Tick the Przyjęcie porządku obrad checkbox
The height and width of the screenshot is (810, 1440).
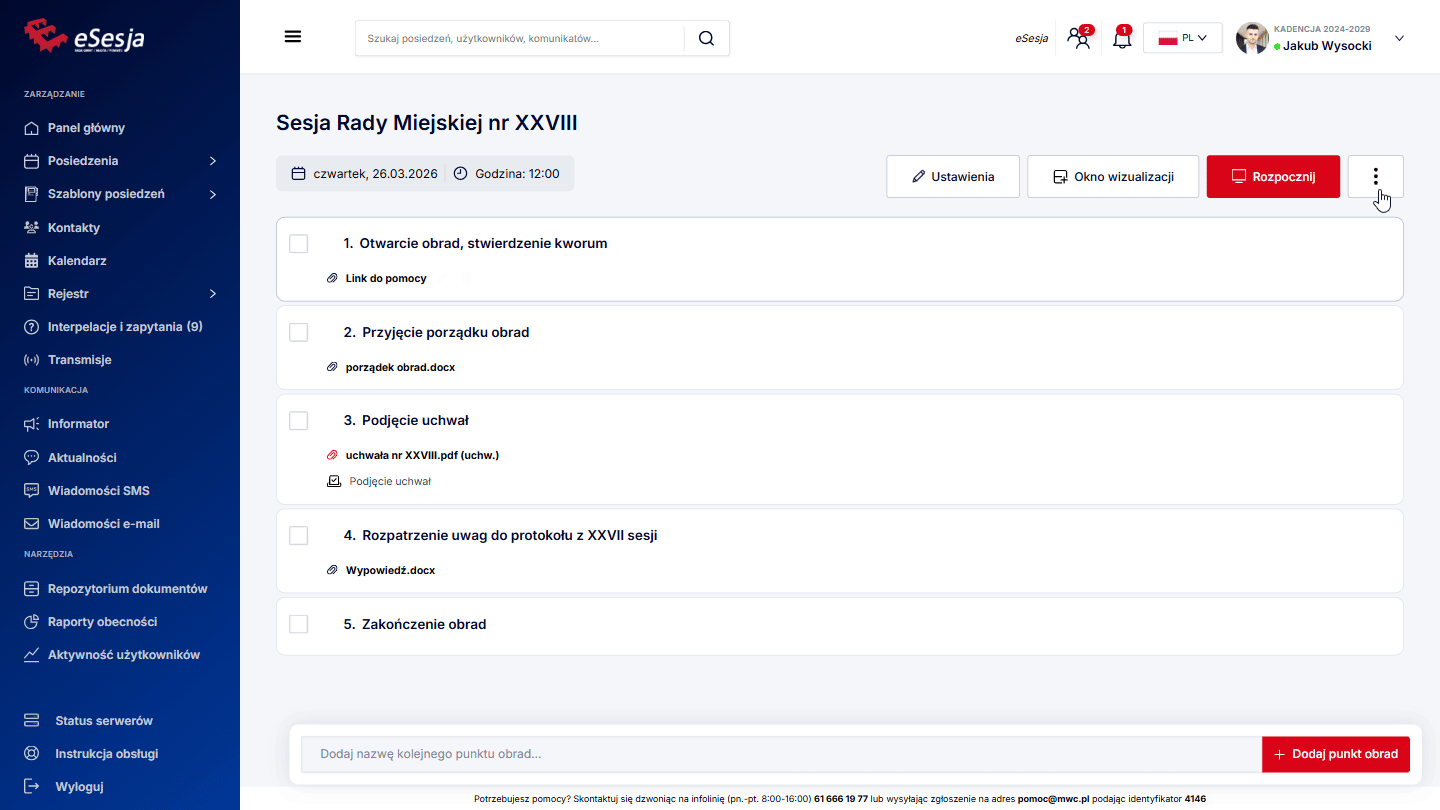pos(299,332)
